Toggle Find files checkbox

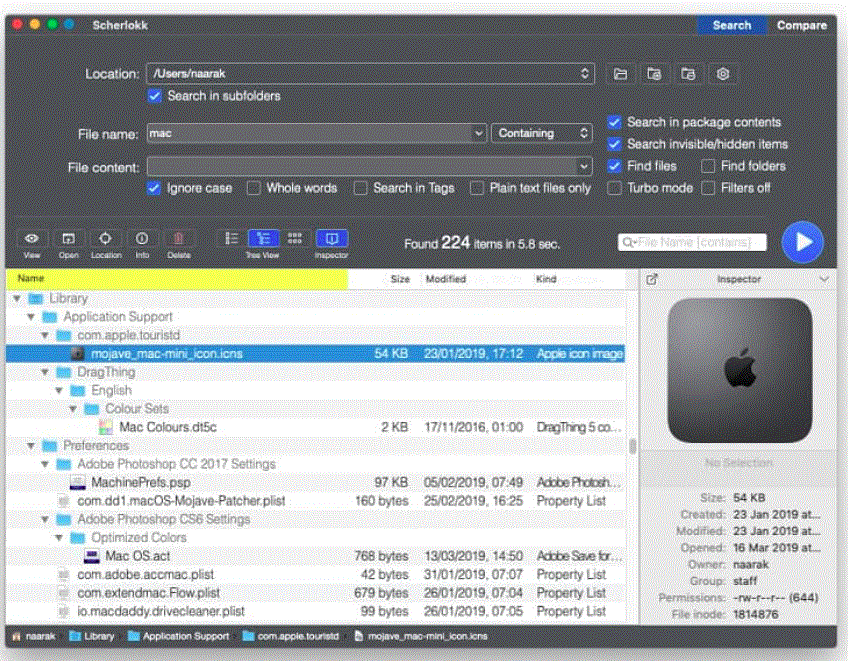coord(614,166)
